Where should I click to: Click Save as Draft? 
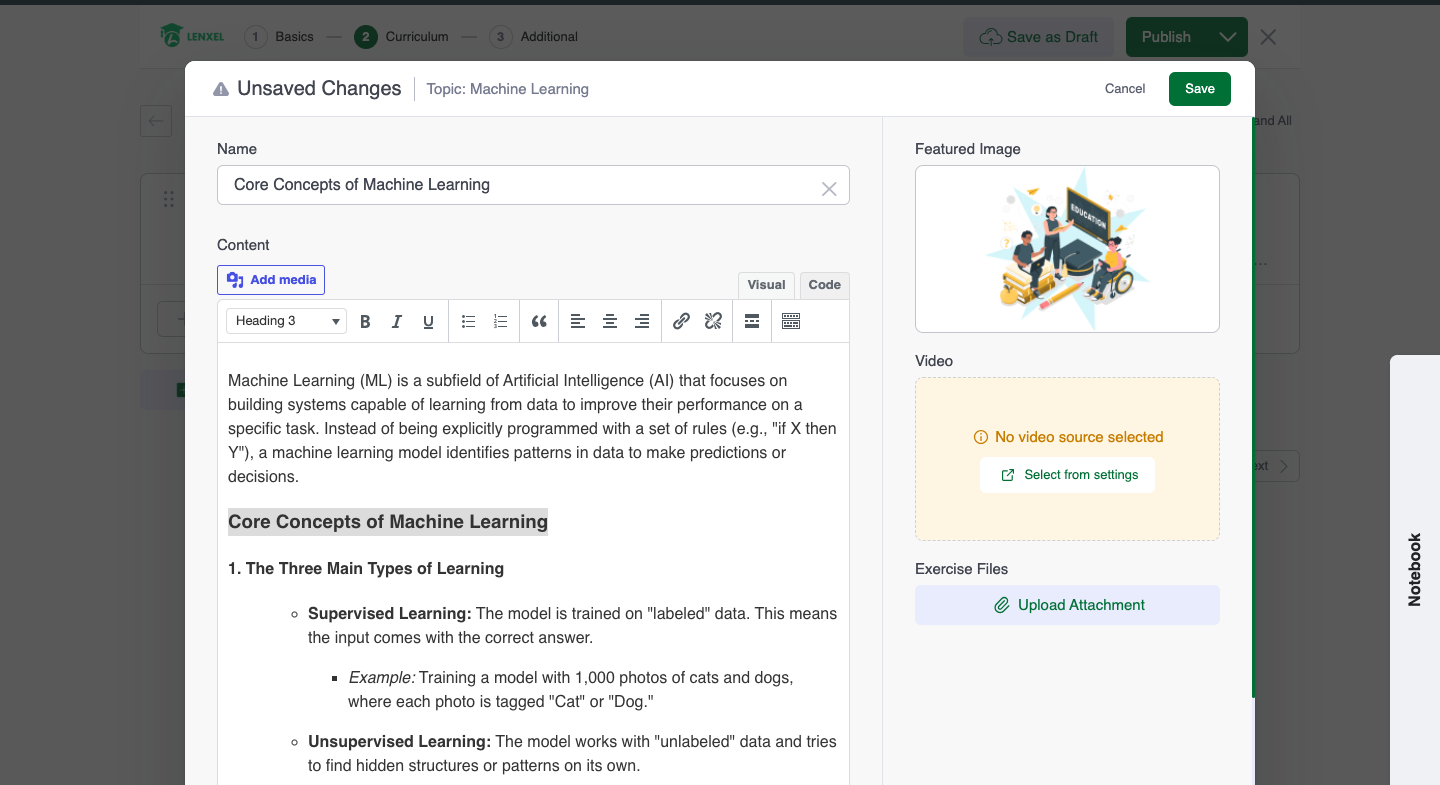(1038, 37)
